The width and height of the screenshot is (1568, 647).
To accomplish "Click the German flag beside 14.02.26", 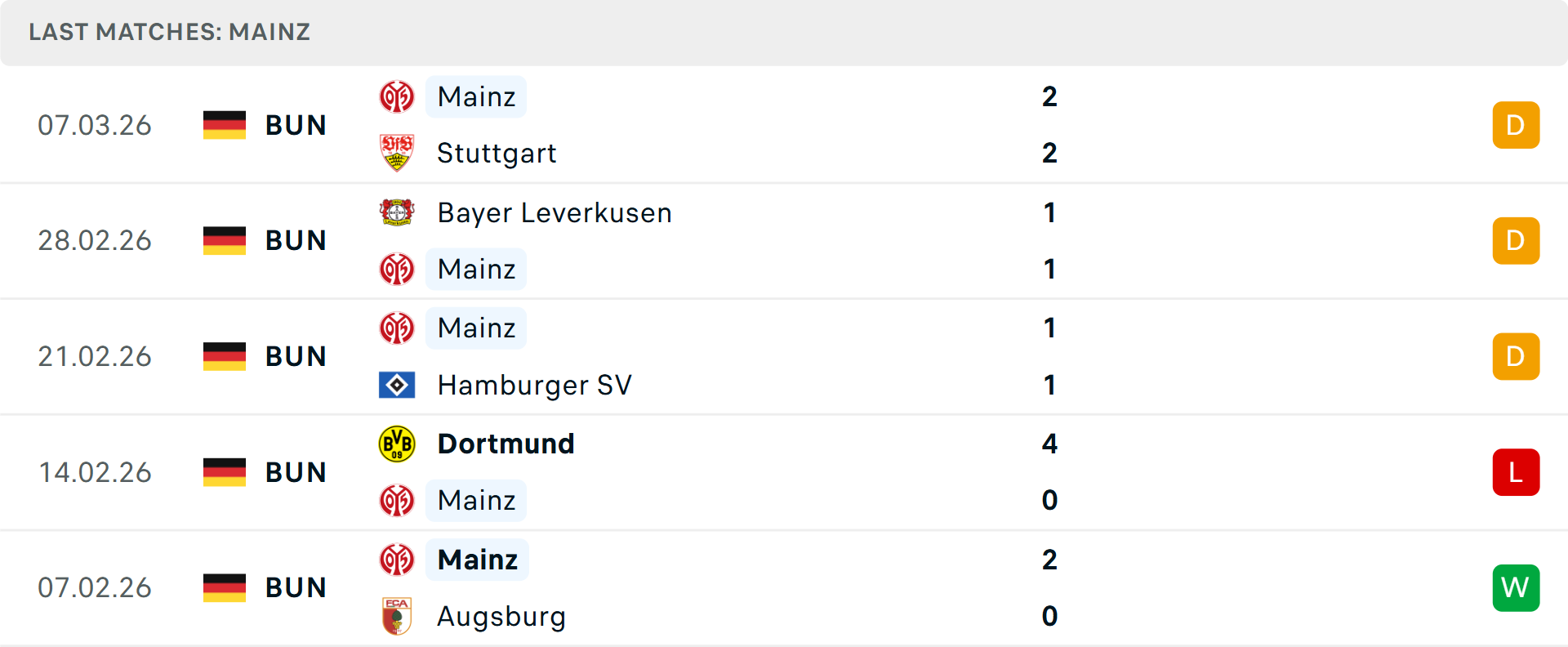I will 225,472.
